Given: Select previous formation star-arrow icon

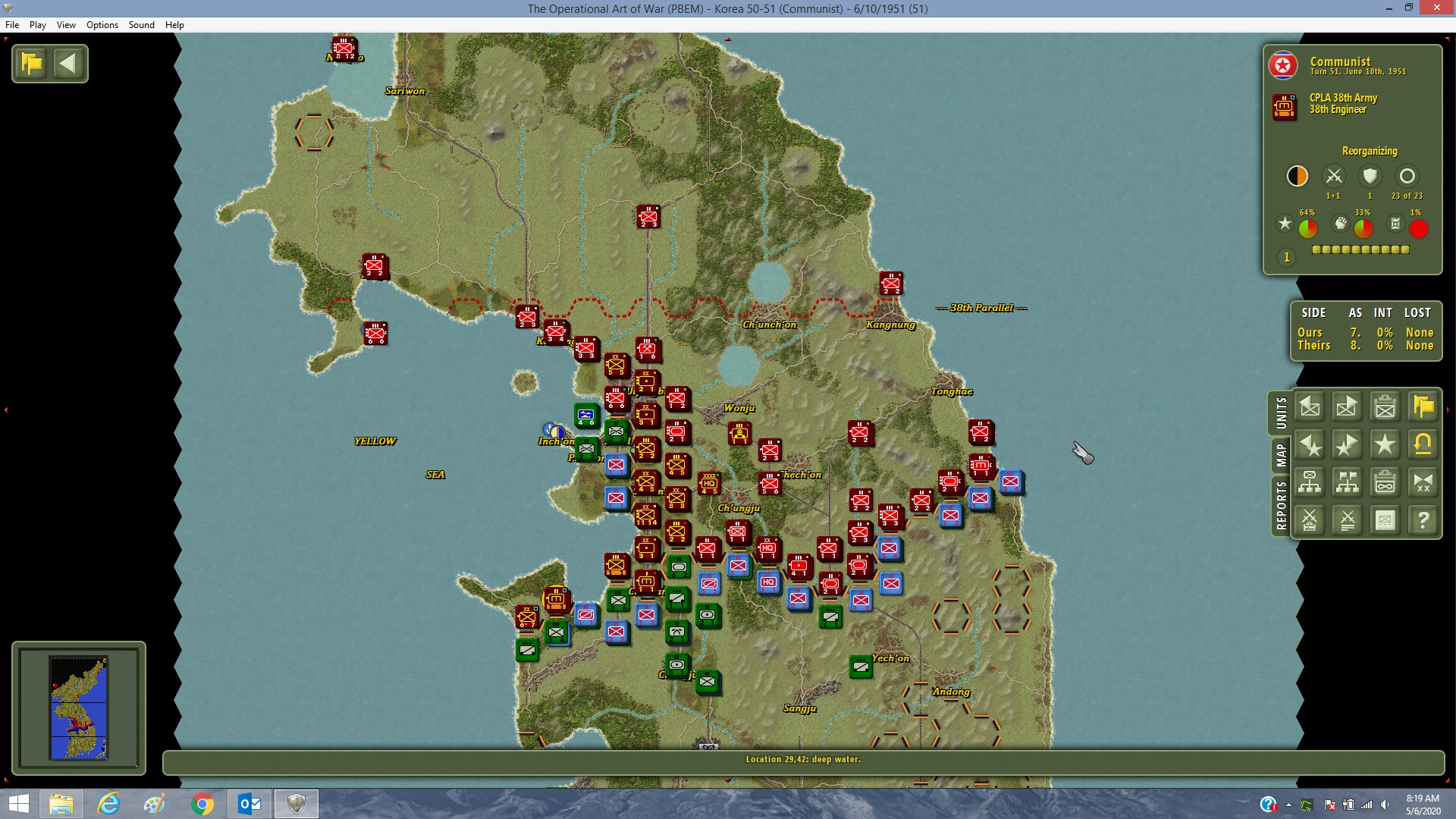Looking at the screenshot, I should click(1310, 445).
